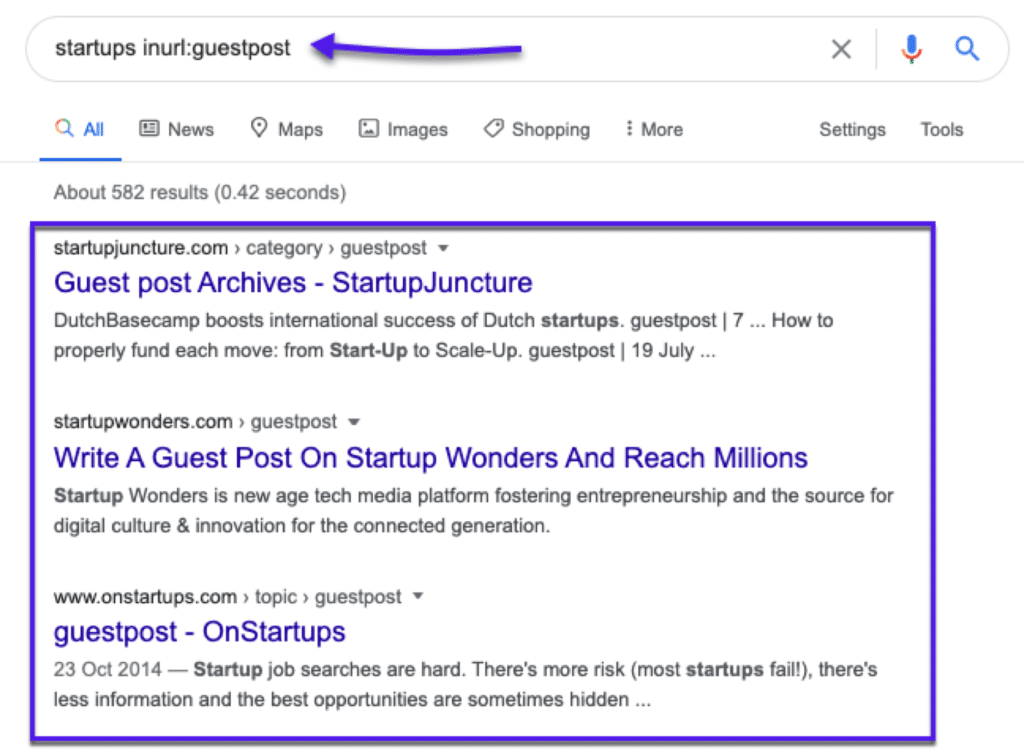Open Settings for search
Viewport: 1024px width, 752px height.
click(852, 129)
